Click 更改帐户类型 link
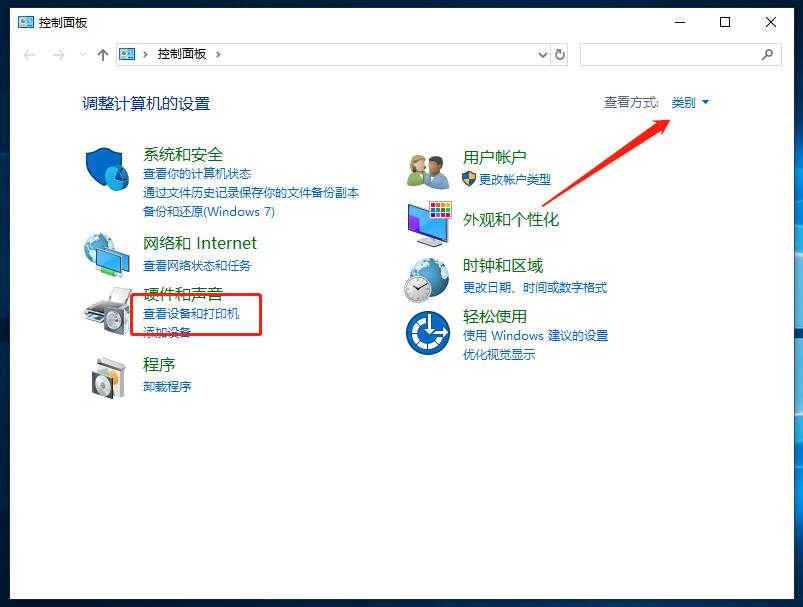Screen dimensions: 803x607 [x=515, y=179]
